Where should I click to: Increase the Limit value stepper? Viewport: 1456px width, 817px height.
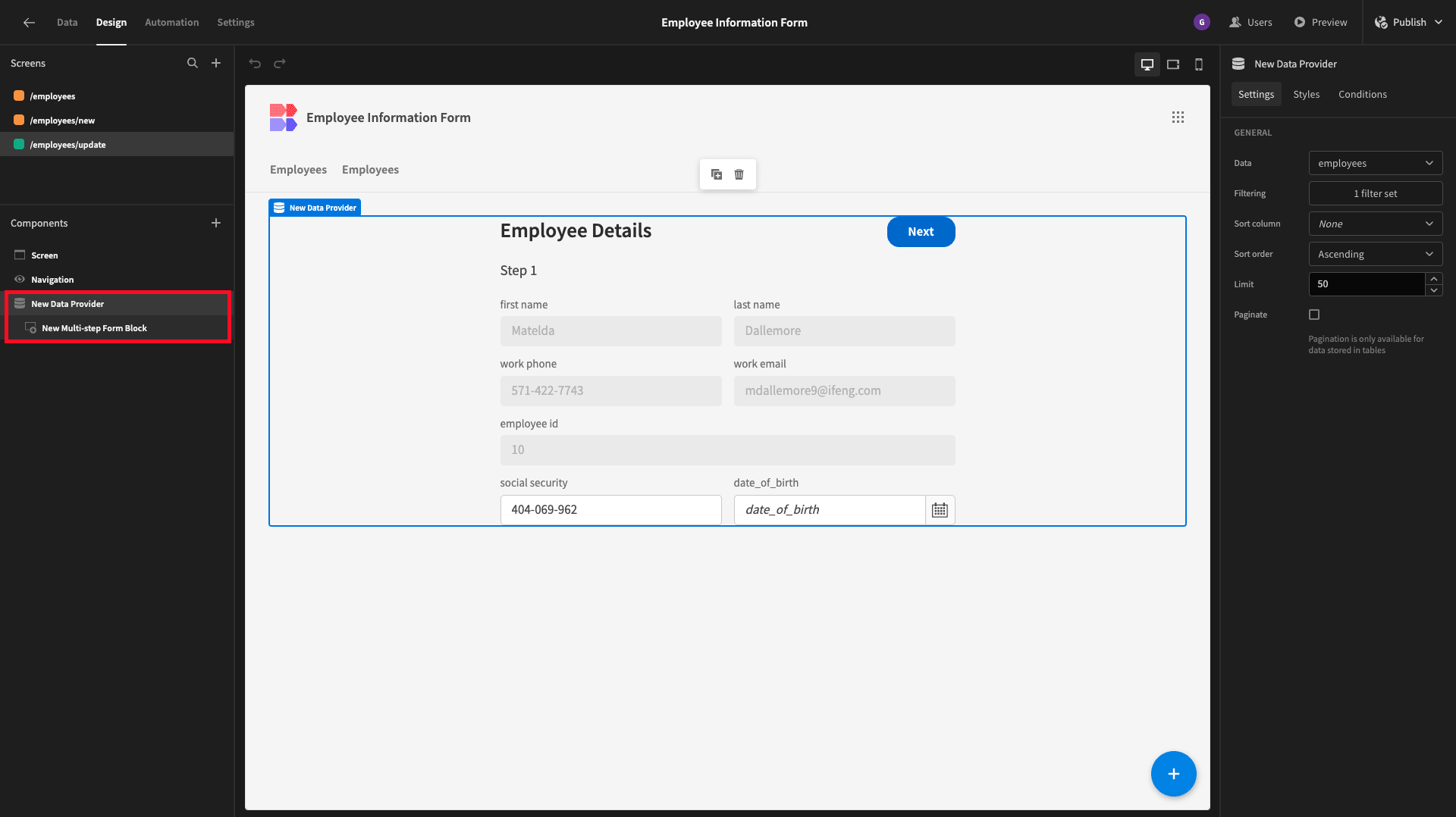[x=1433, y=279]
